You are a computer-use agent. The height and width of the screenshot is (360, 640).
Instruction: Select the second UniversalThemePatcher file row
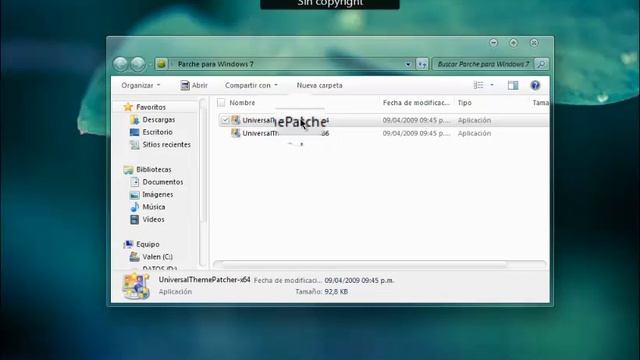pyautogui.click(x=384, y=133)
